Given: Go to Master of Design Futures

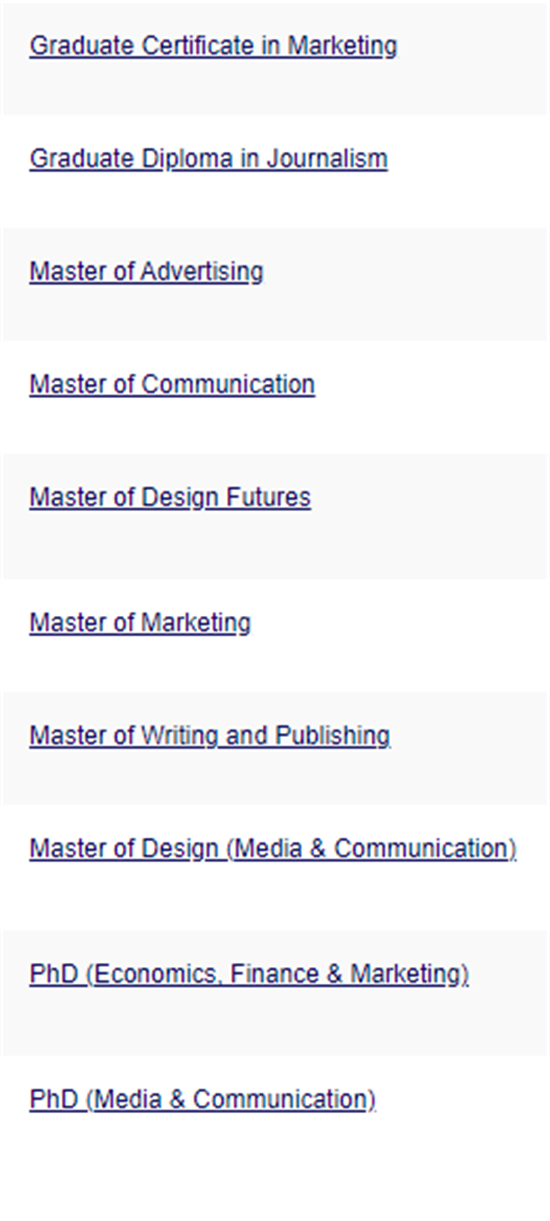Looking at the screenshot, I should pyautogui.click(x=170, y=498).
